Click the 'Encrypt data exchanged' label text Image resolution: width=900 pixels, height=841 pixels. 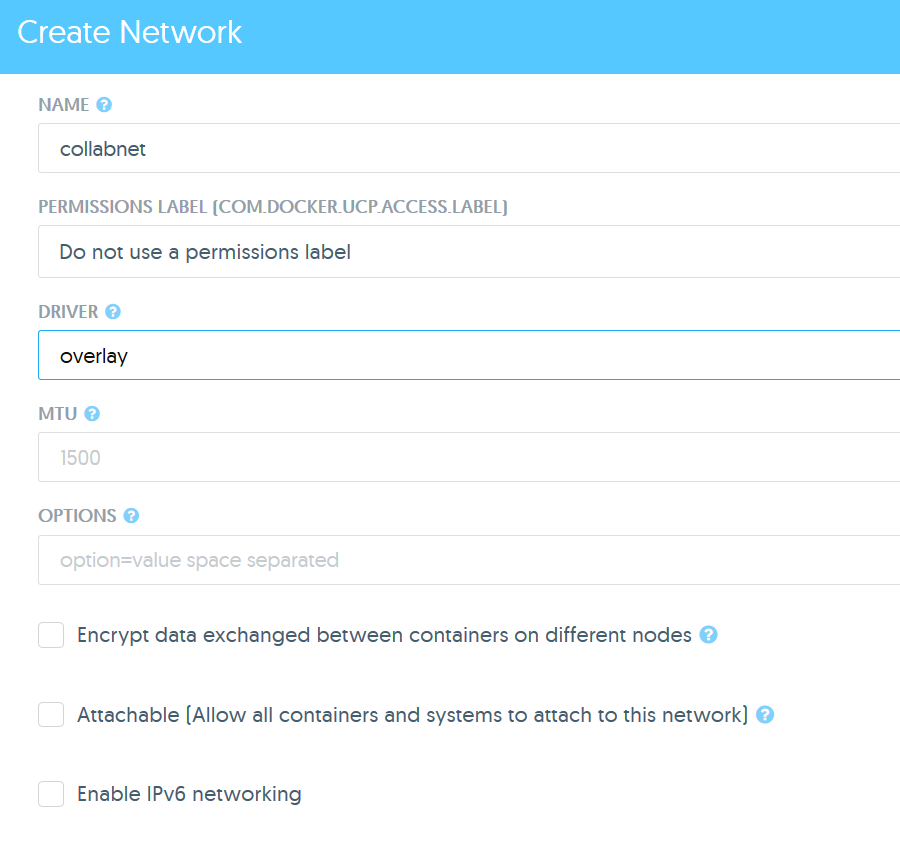pyautogui.click(x=384, y=635)
